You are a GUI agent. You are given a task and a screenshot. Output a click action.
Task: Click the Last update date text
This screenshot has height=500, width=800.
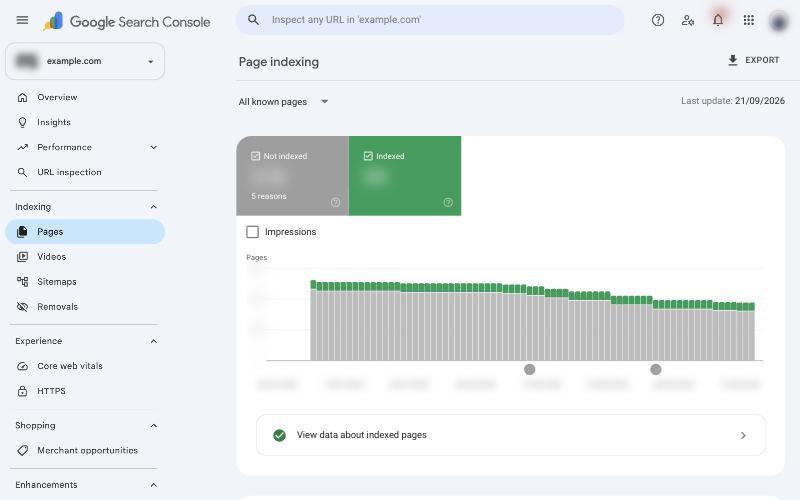[x=733, y=101]
